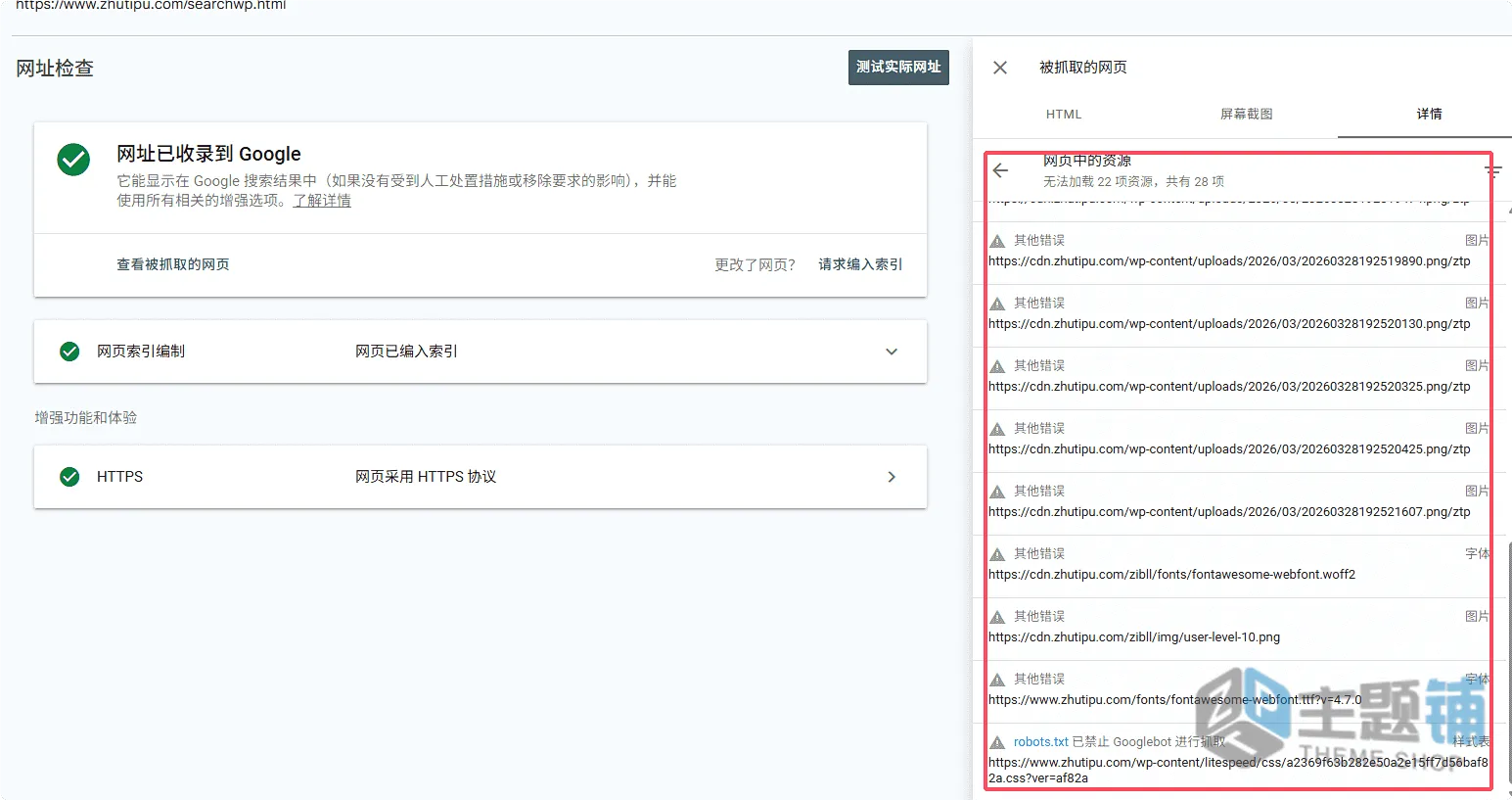Screen dimensions: 1512x800
Task: Click the 更改了网页? text
Action: tap(755, 264)
